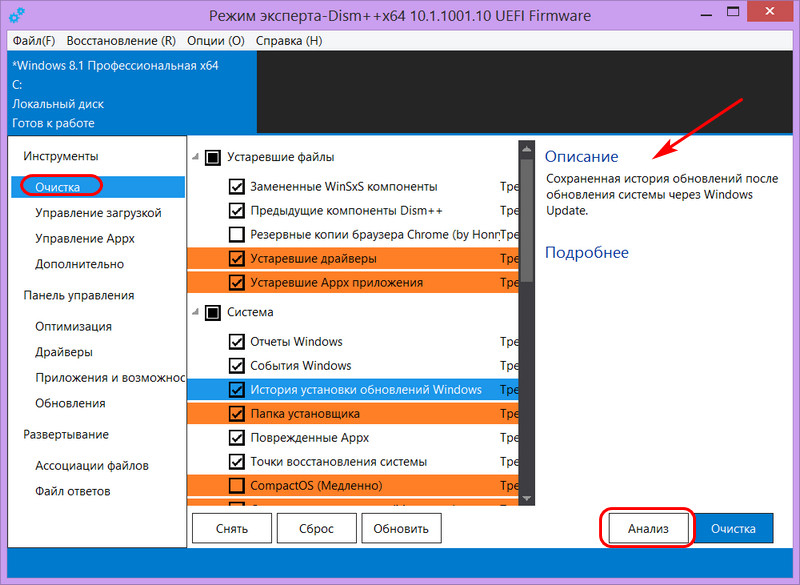This screenshot has height=585, width=800.
Task: Open 'Файл ответов' section
Action: tap(72, 491)
